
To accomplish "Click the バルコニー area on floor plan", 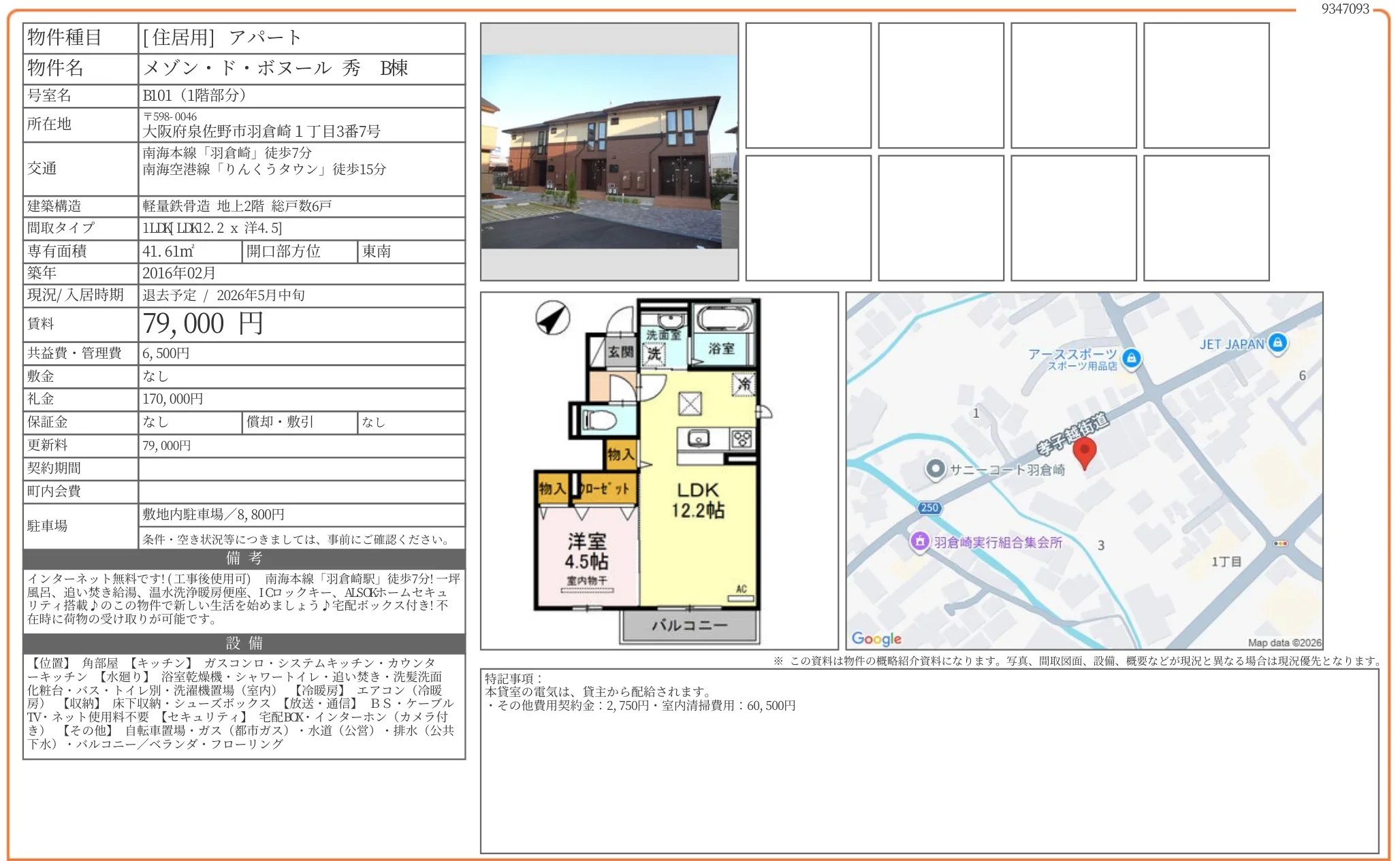I will (x=689, y=625).
